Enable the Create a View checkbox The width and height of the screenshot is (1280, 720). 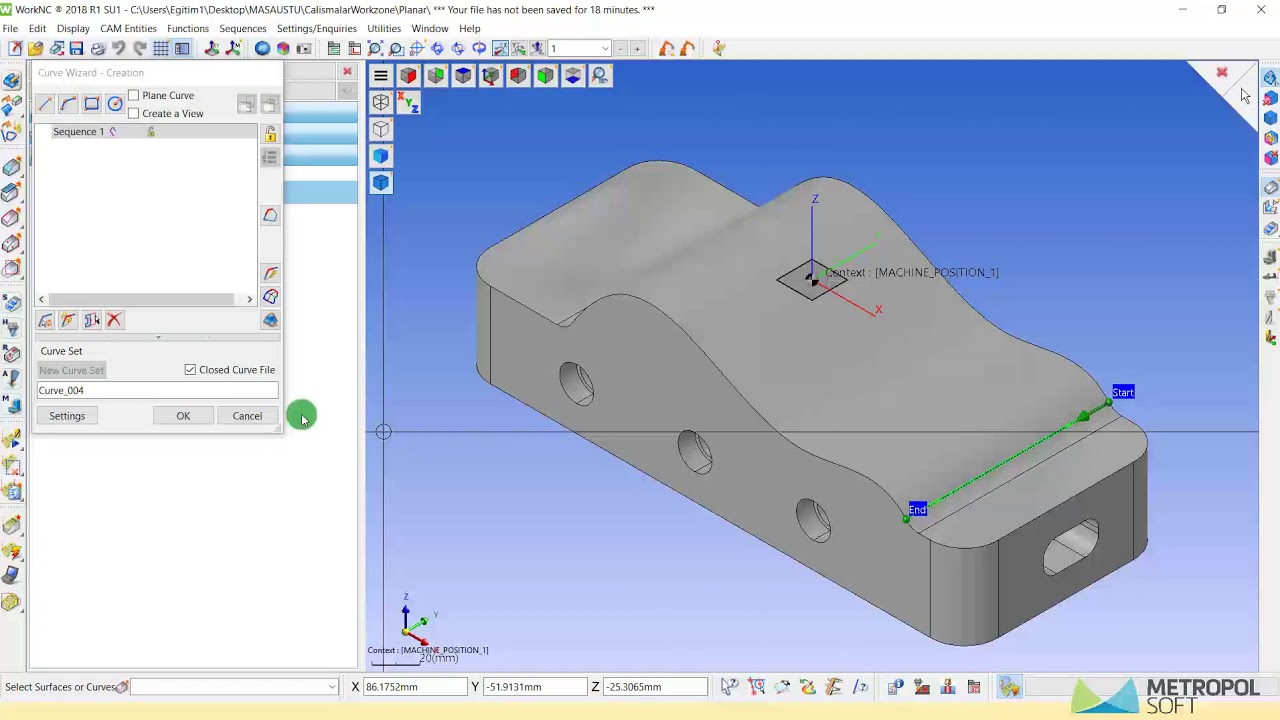coord(133,113)
